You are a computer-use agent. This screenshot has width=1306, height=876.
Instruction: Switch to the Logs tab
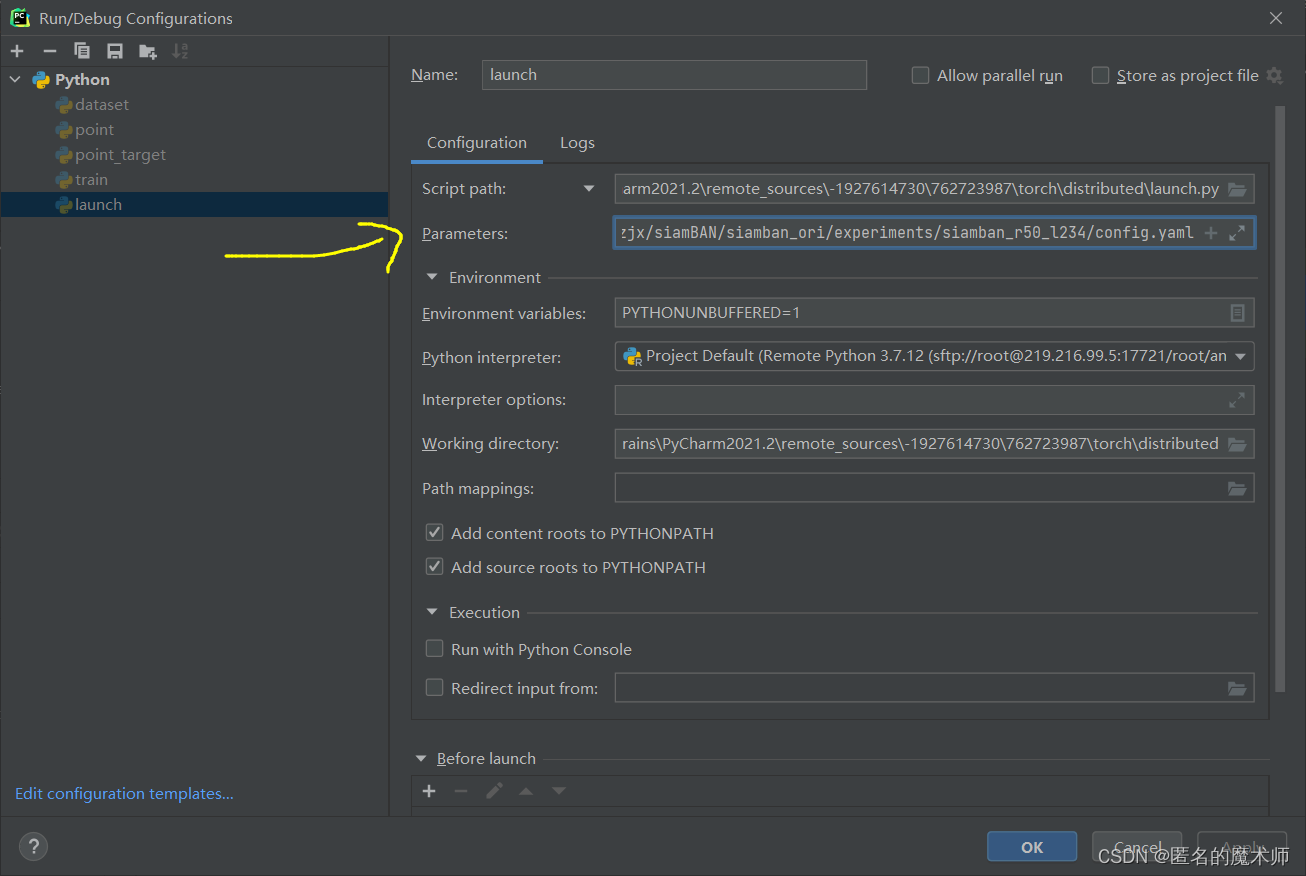pyautogui.click(x=577, y=142)
